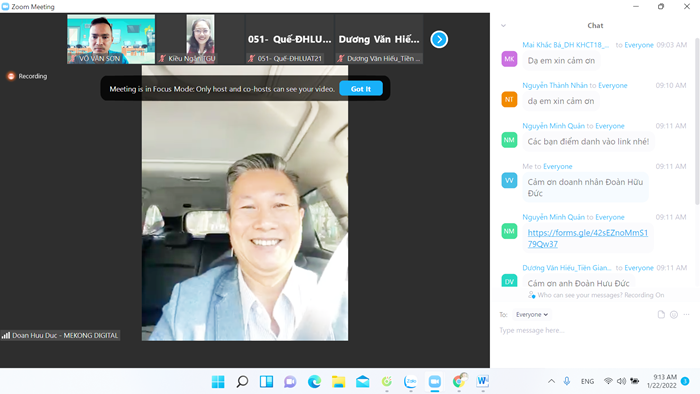Open the chat more options ellipsis
Viewport: 700px width, 394px height.
686,315
